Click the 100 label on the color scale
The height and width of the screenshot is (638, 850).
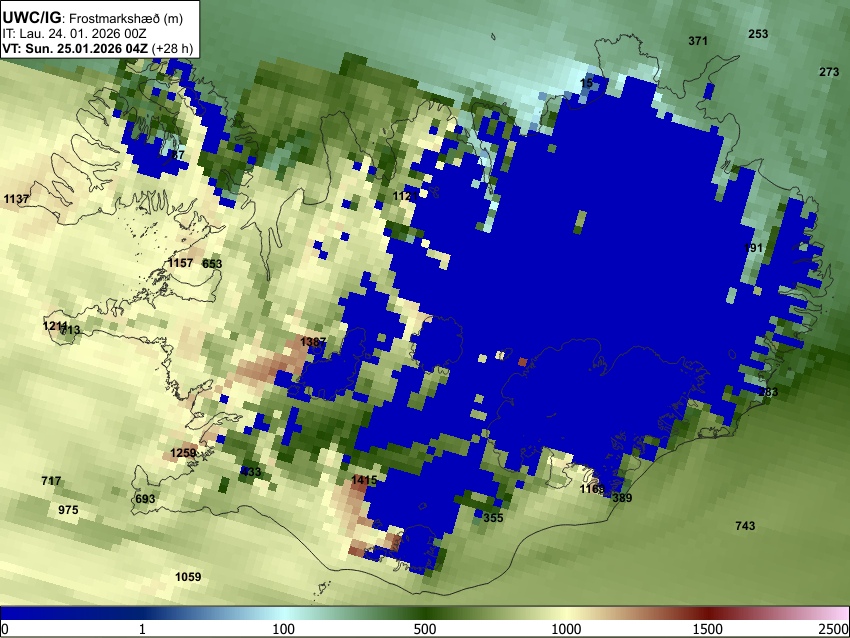(x=283, y=629)
